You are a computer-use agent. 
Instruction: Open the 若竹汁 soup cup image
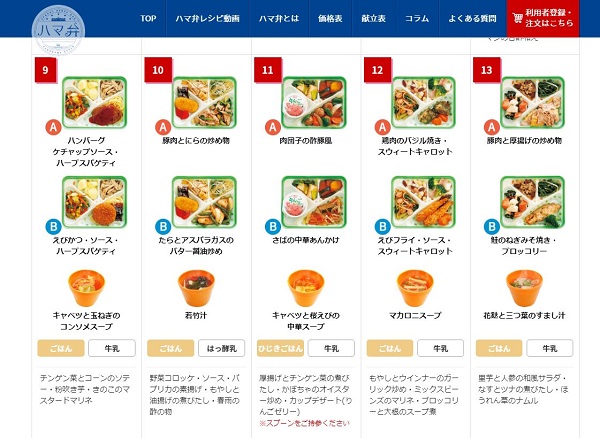(x=196, y=288)
